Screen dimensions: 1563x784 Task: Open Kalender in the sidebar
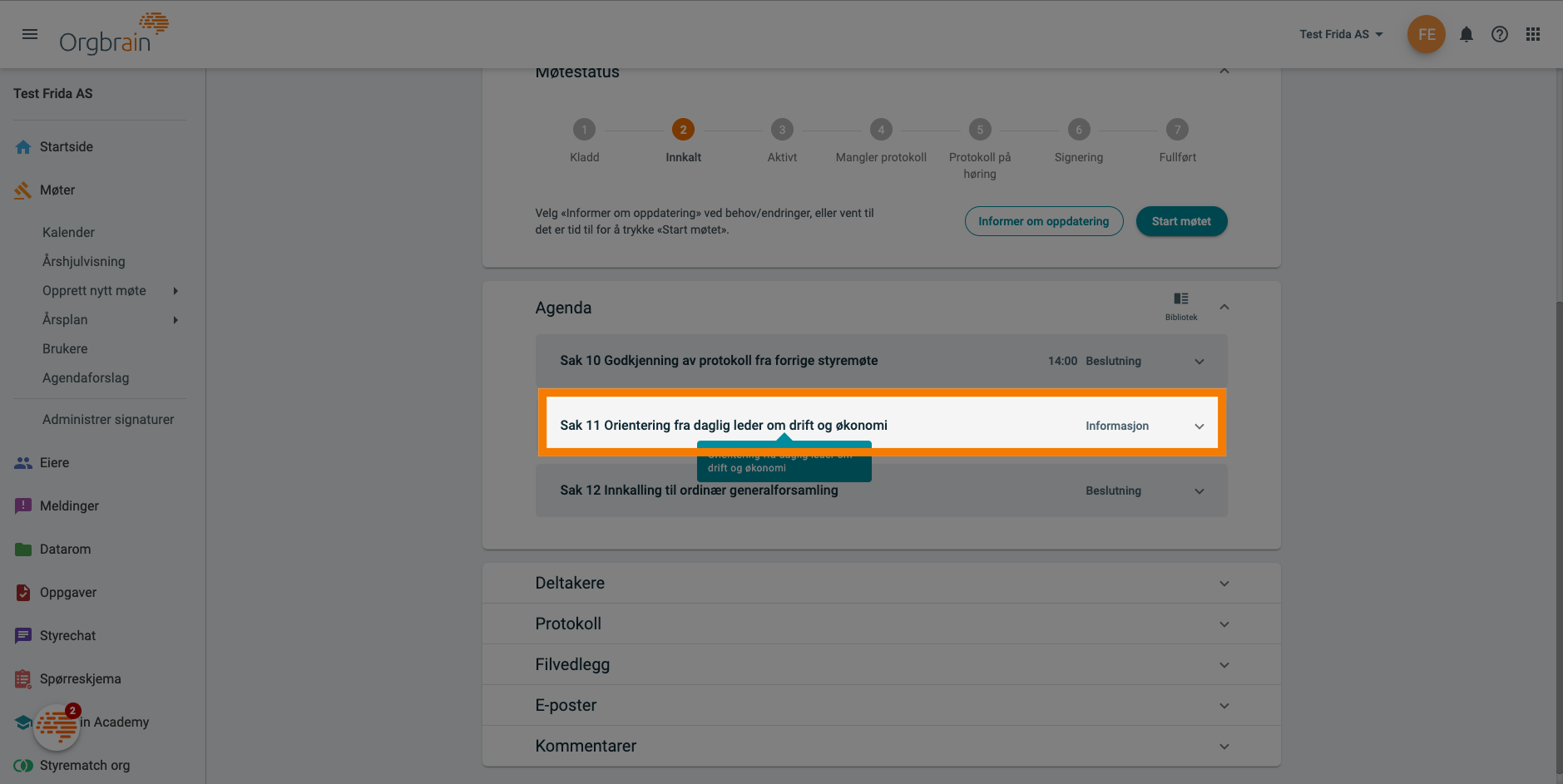coord(68,232)
